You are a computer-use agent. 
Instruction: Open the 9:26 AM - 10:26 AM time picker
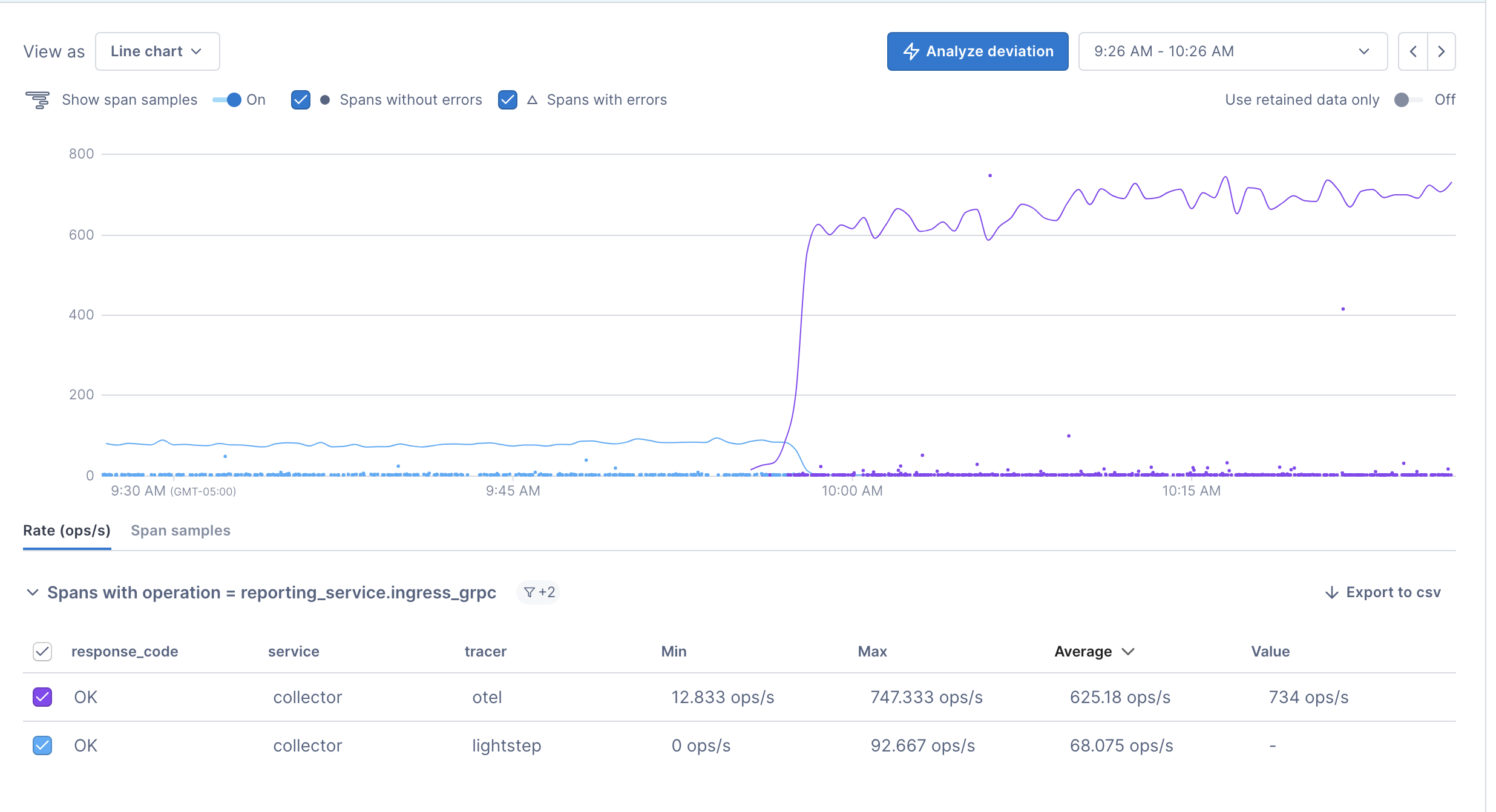click(x=1232, y=51)
